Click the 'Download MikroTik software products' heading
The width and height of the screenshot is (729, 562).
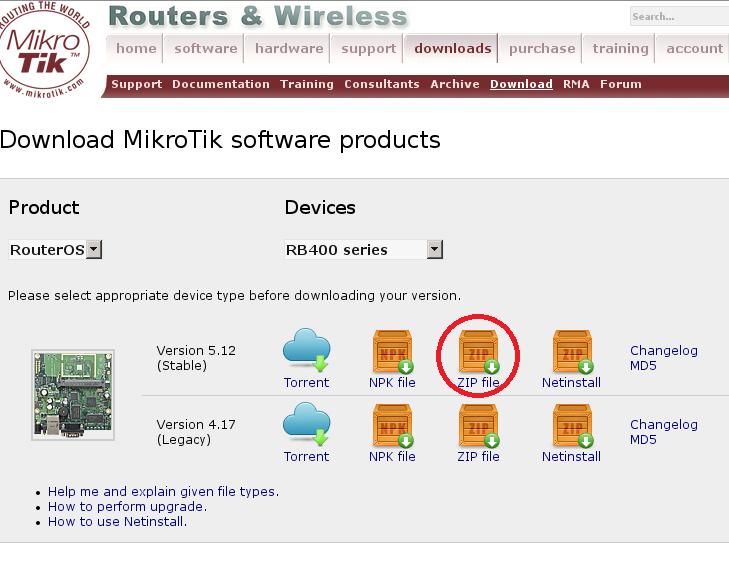click(x=220, y=140)
